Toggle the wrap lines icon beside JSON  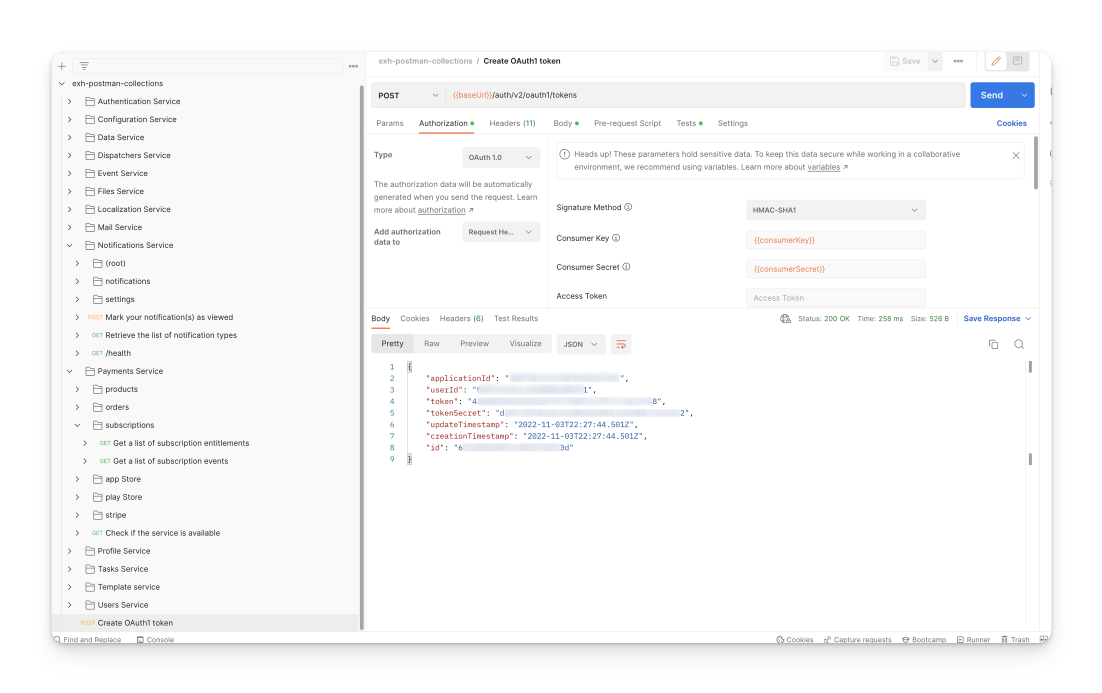click(621, 344)
